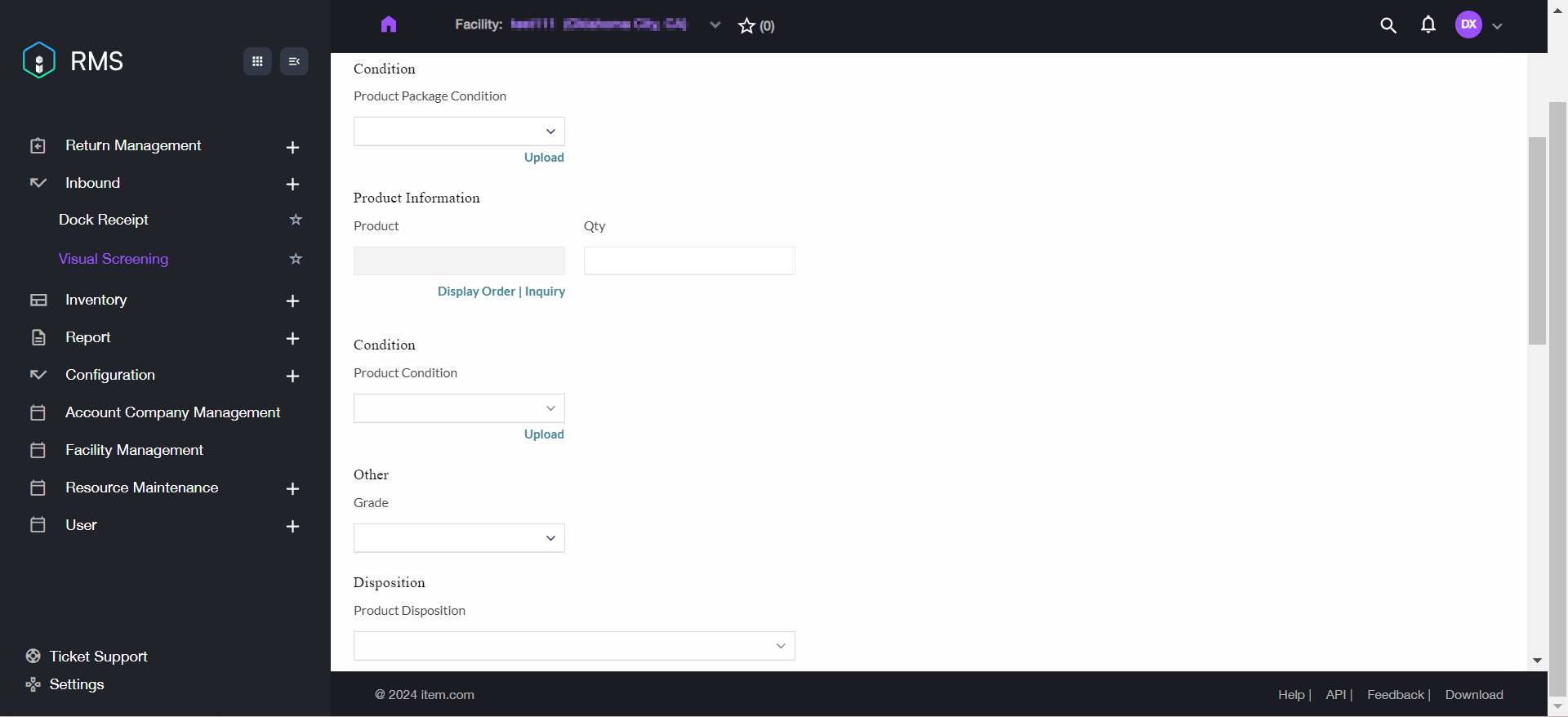This screenshot has height=717, width=1568.
Task: Click the RMS logo icon
Action: [38, 60]
